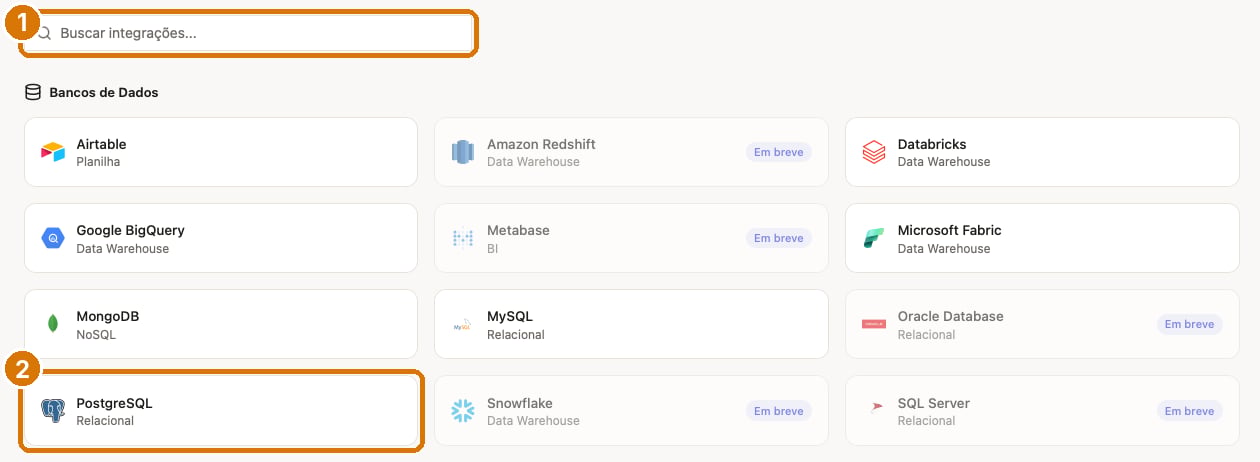Click the NoSQL label under MongoDB
The image size is (1260, 462).
(x=96, y=335)
